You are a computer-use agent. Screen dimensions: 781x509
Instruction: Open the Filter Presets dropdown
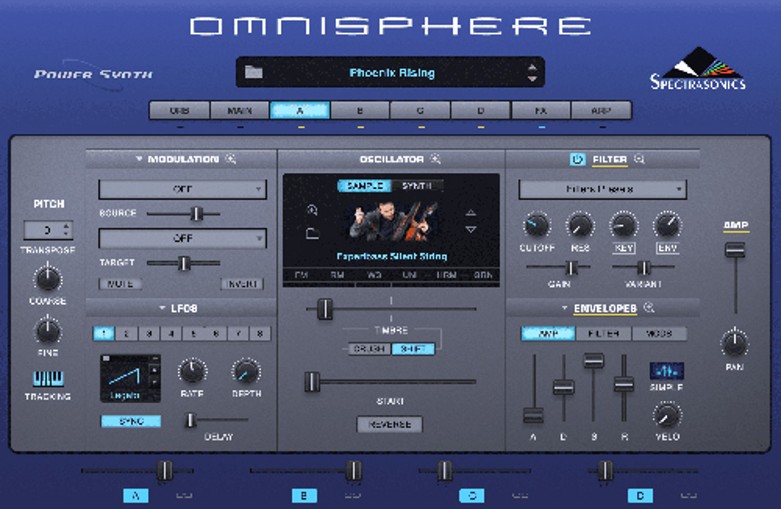pyautogui.click(x=603, y=189)
